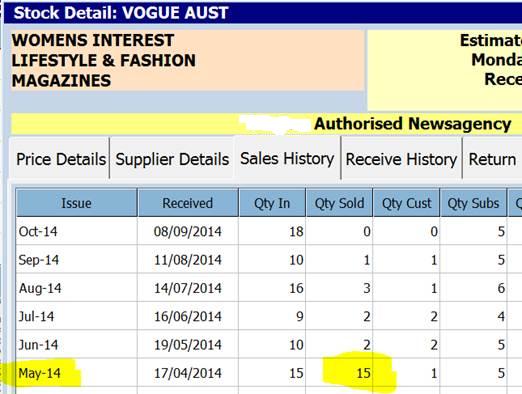
Task: Select the Aug-14 issue cell
Action: pyautogui.click(x=76, y=288)
